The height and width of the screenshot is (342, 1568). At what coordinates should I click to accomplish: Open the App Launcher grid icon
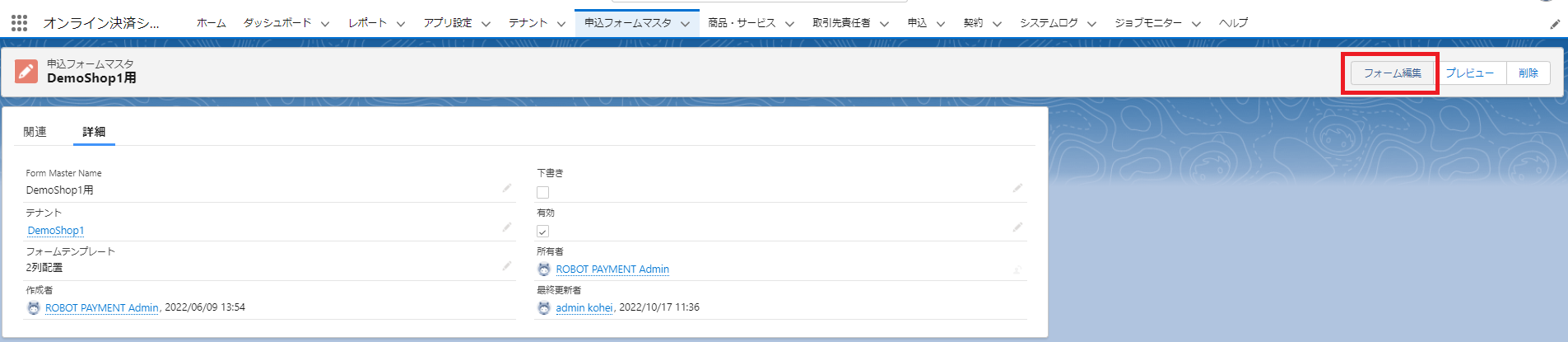19,23
